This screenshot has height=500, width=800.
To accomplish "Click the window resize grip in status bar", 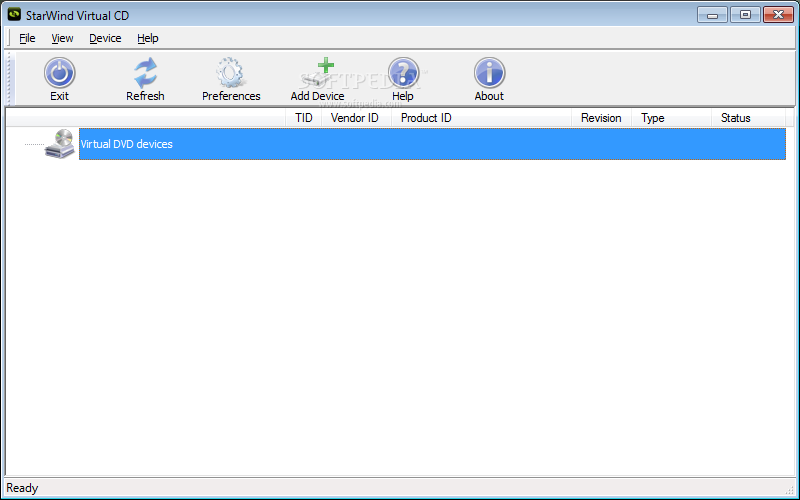I will click(x=790, y=489).
